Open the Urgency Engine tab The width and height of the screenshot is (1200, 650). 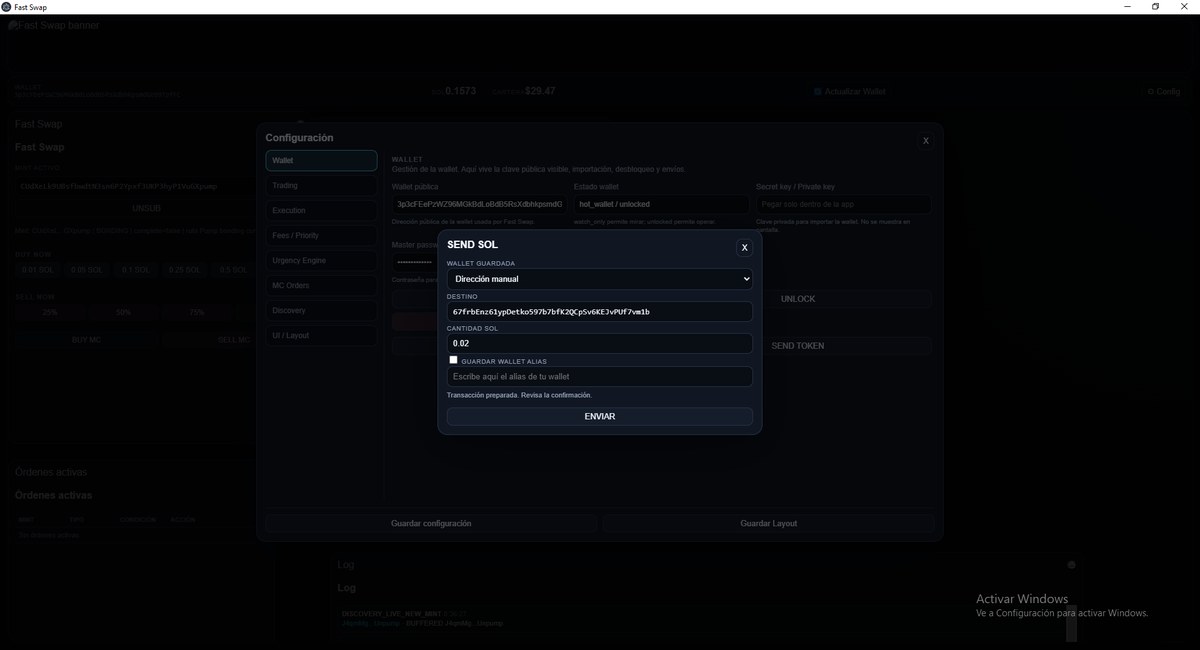(x=321, y=260)
